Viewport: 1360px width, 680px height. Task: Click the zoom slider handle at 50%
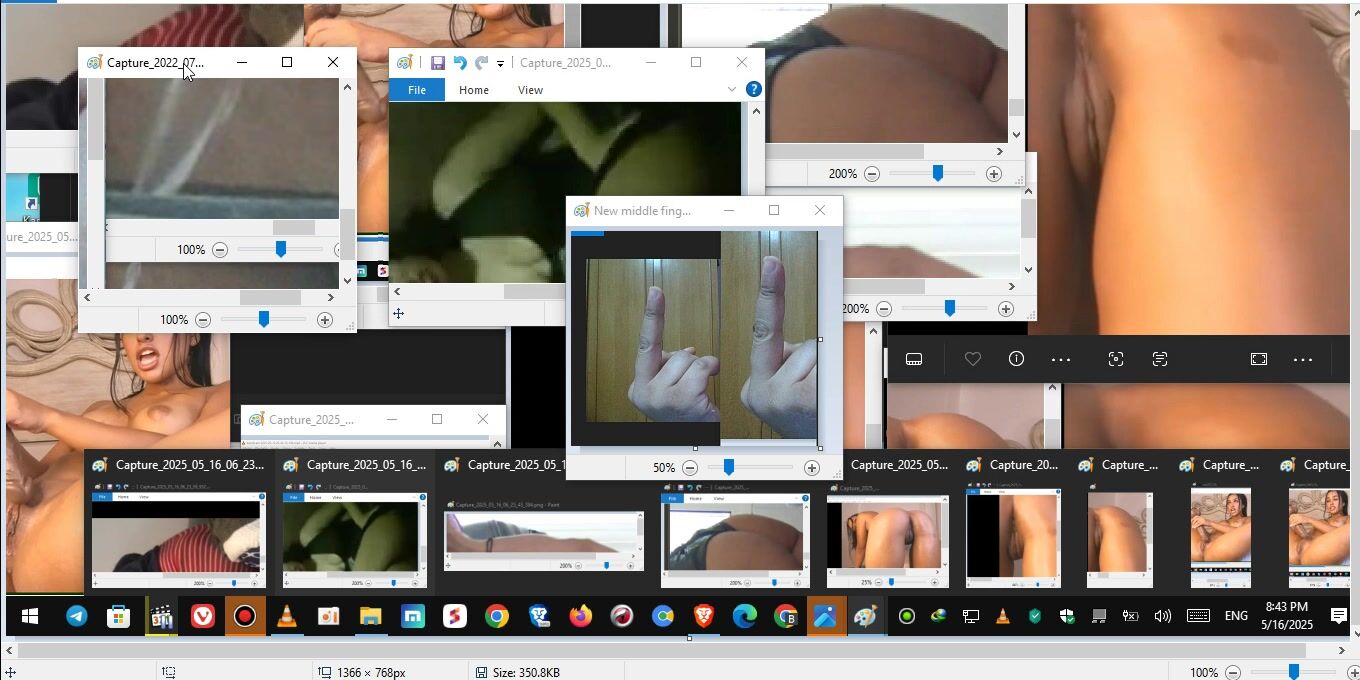pyautogui.click(x=729, y=468)
